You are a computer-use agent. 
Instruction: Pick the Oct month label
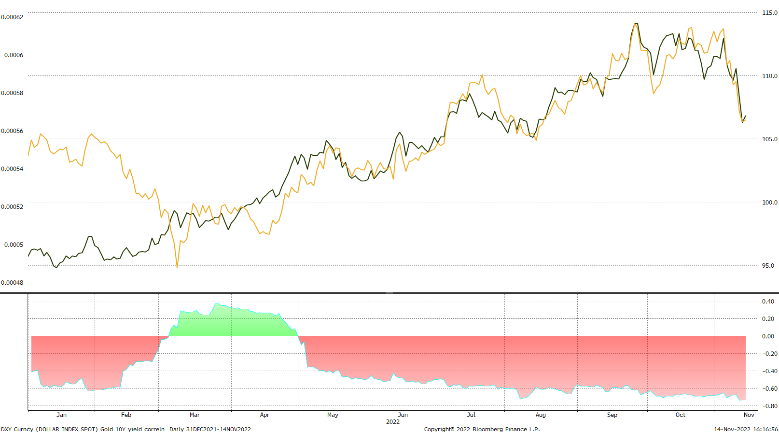[x=680, y=415]
